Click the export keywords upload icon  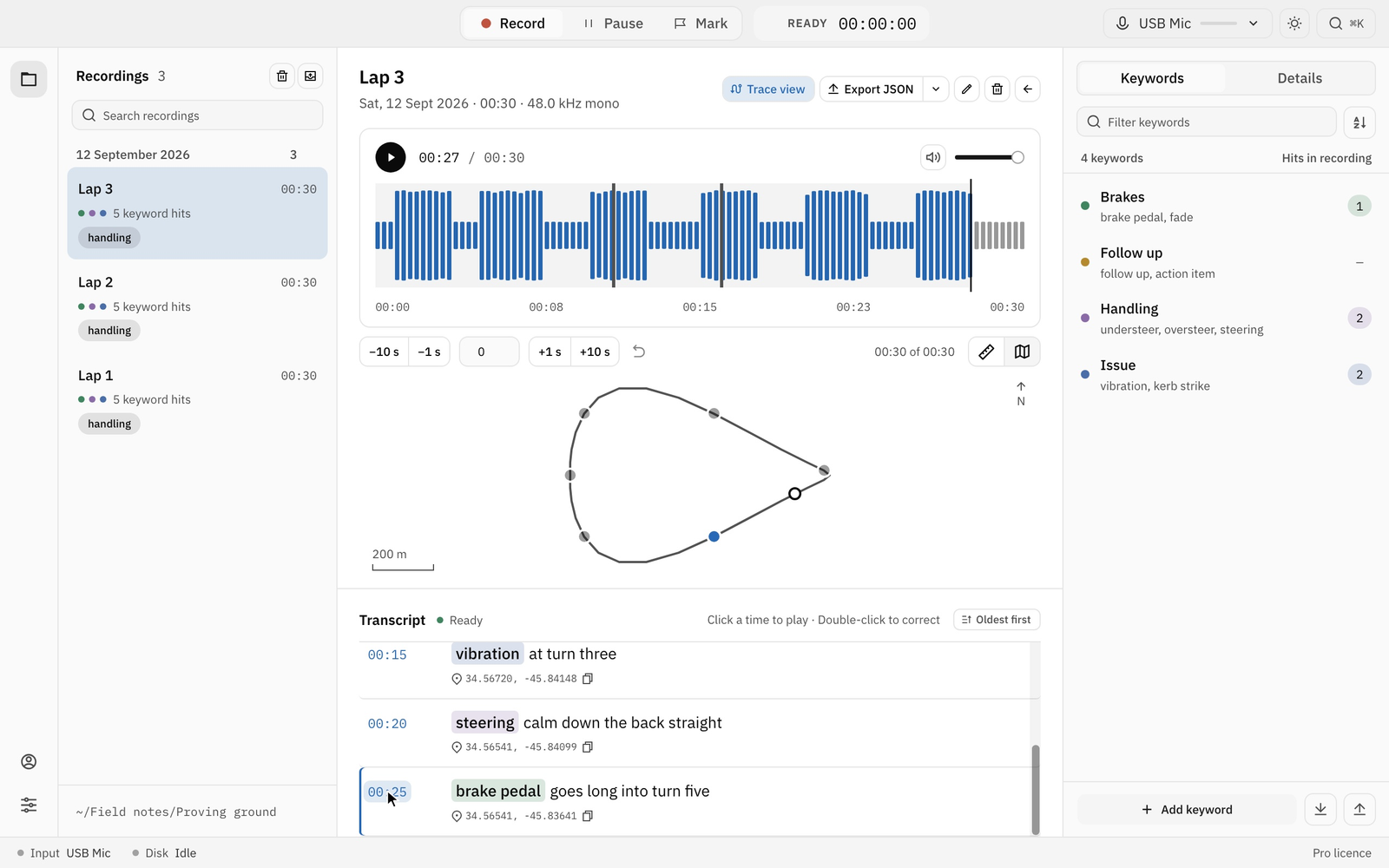1359,809
